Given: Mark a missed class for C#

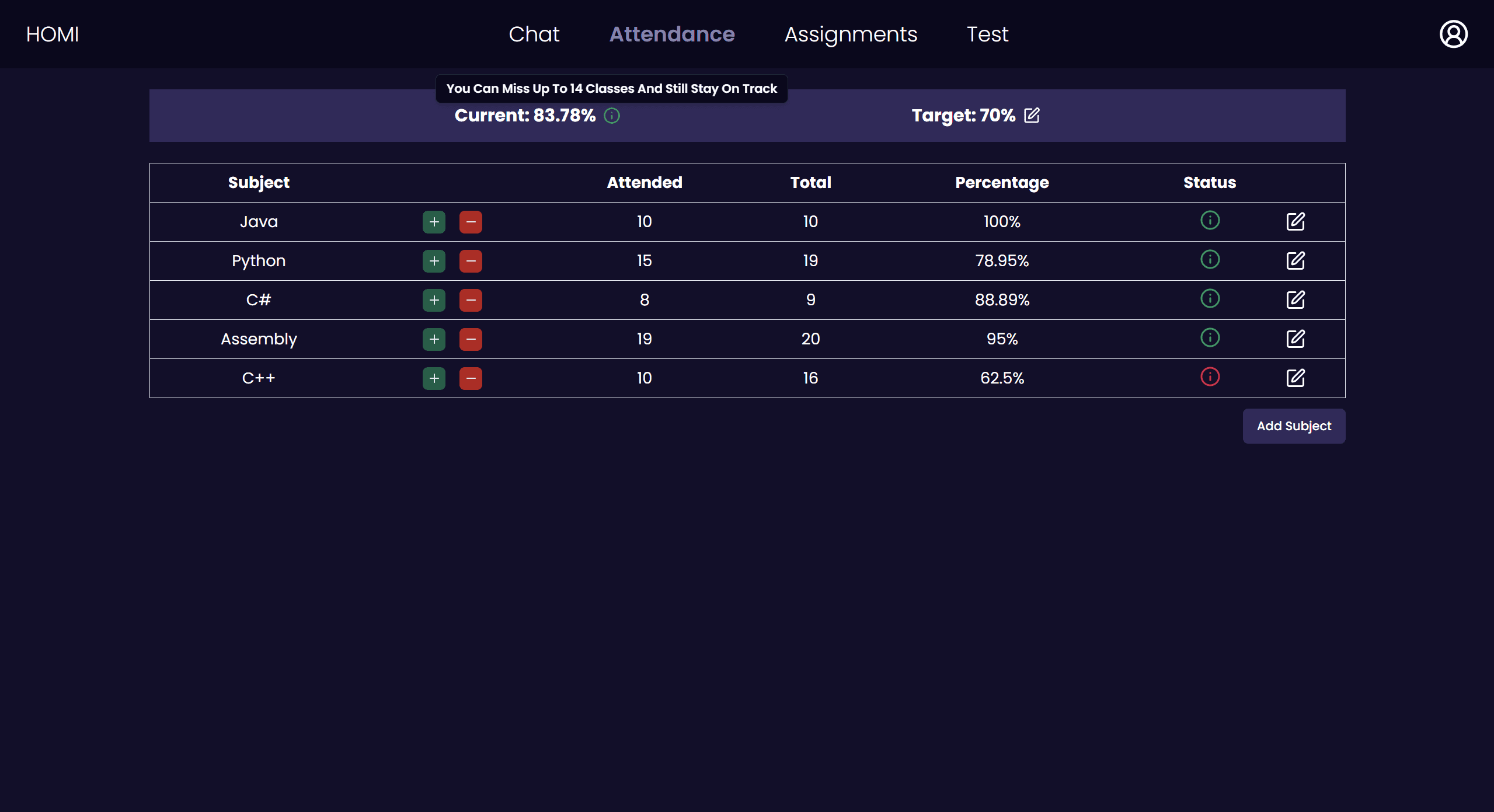Looking at the screenshot, I should pos(471,300).
